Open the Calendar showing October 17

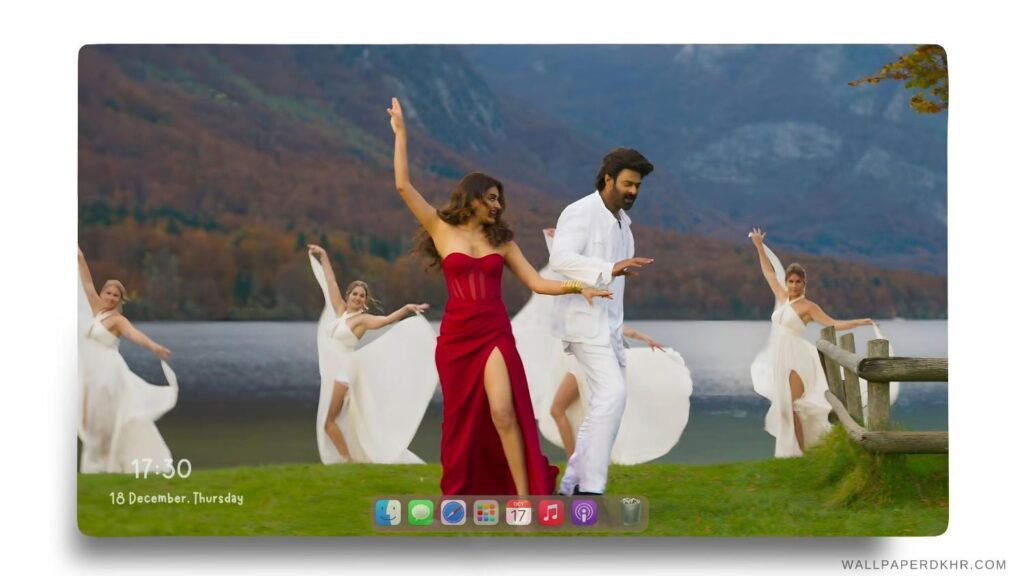[x=517, y=512]
